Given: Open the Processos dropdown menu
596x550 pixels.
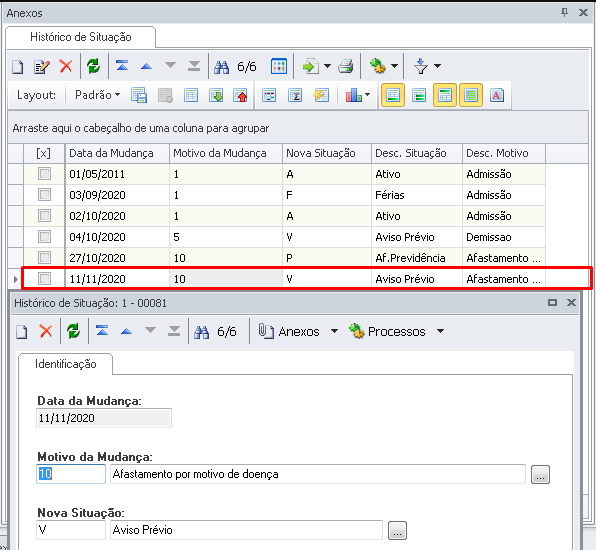Looking at the screenshot, I should [440, 331].
